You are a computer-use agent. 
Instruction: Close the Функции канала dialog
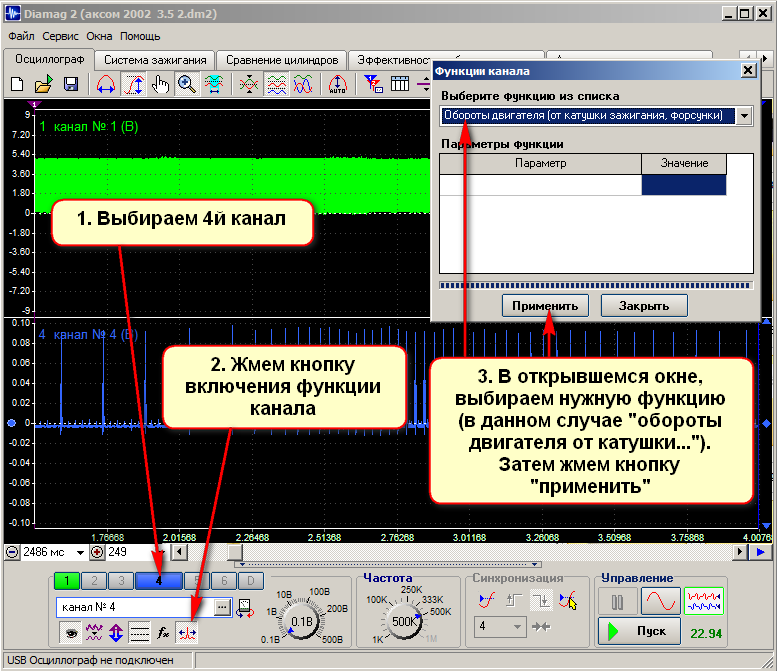(748, 71)
